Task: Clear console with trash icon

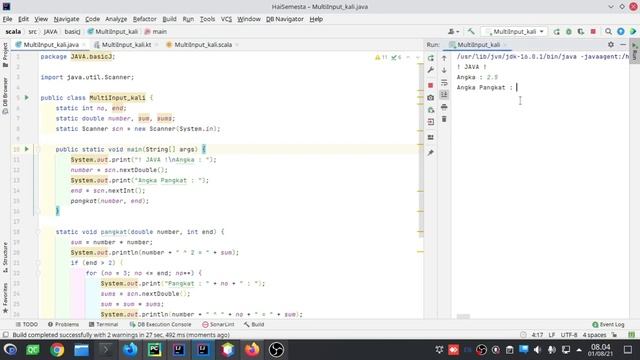Action: 444,119
